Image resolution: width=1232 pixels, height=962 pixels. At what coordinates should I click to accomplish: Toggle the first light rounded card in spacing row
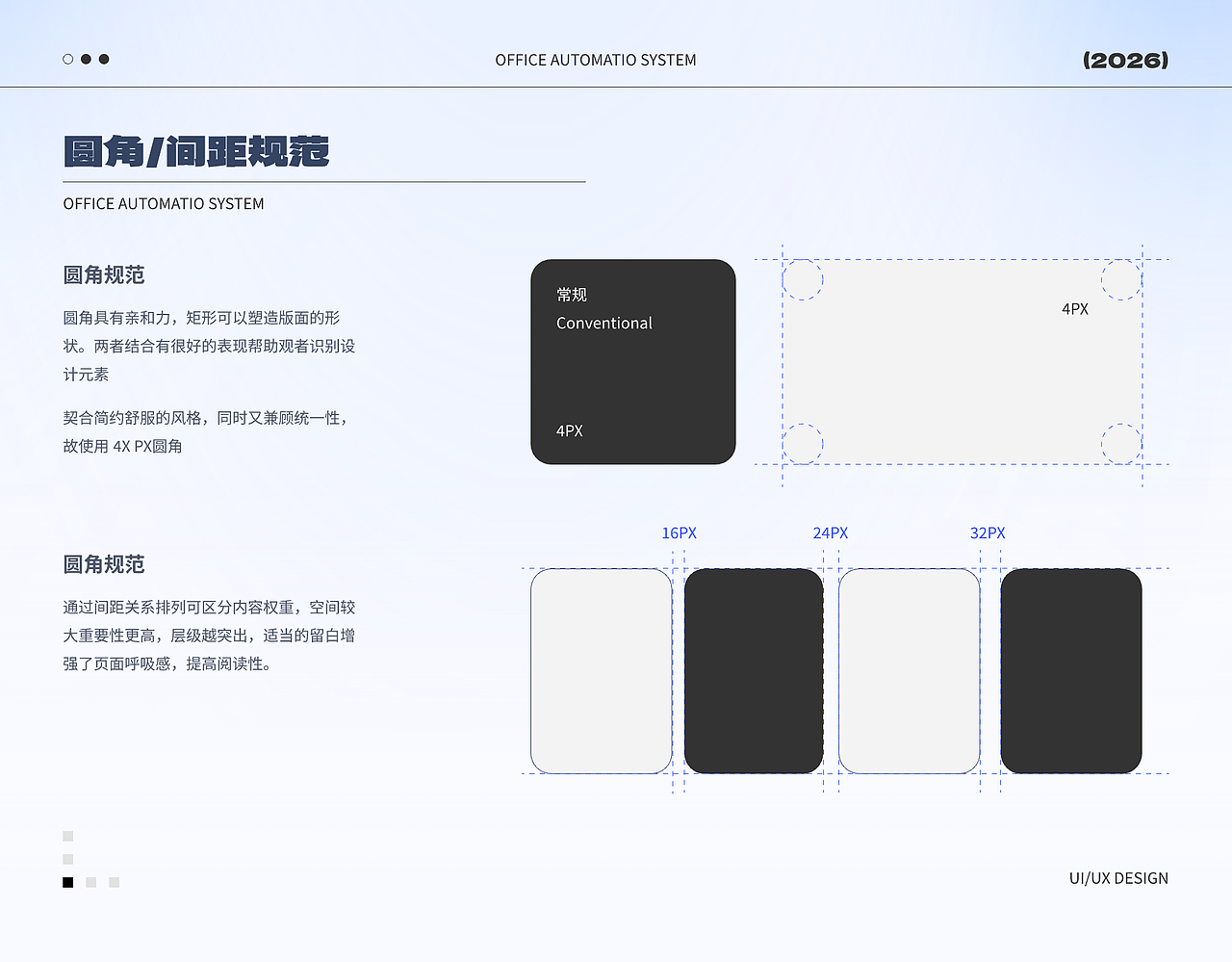click(601, 671)
